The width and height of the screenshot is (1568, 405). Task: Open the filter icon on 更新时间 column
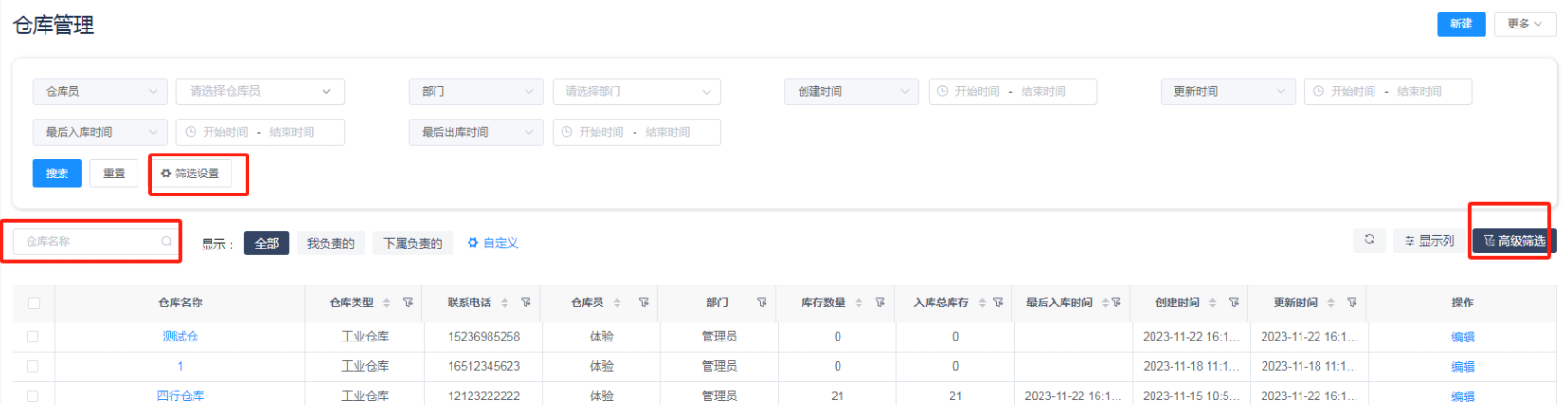(x=1352, y=303)
